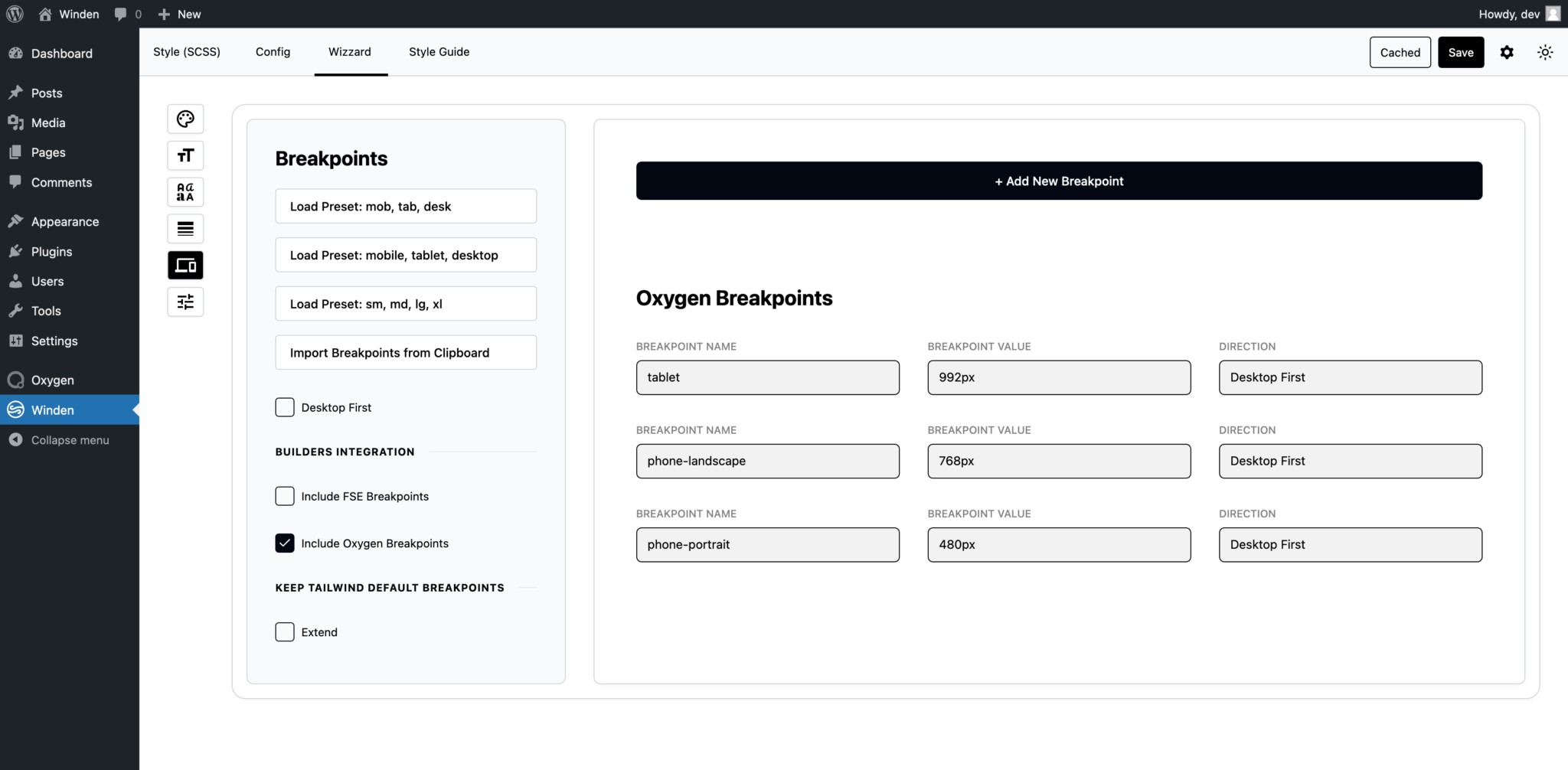Image resolution: width=1568 pixels, height=770 pixels.
Task: Open Winden in the sidebar
Action: pyautogui.click(x=70, y=409)
